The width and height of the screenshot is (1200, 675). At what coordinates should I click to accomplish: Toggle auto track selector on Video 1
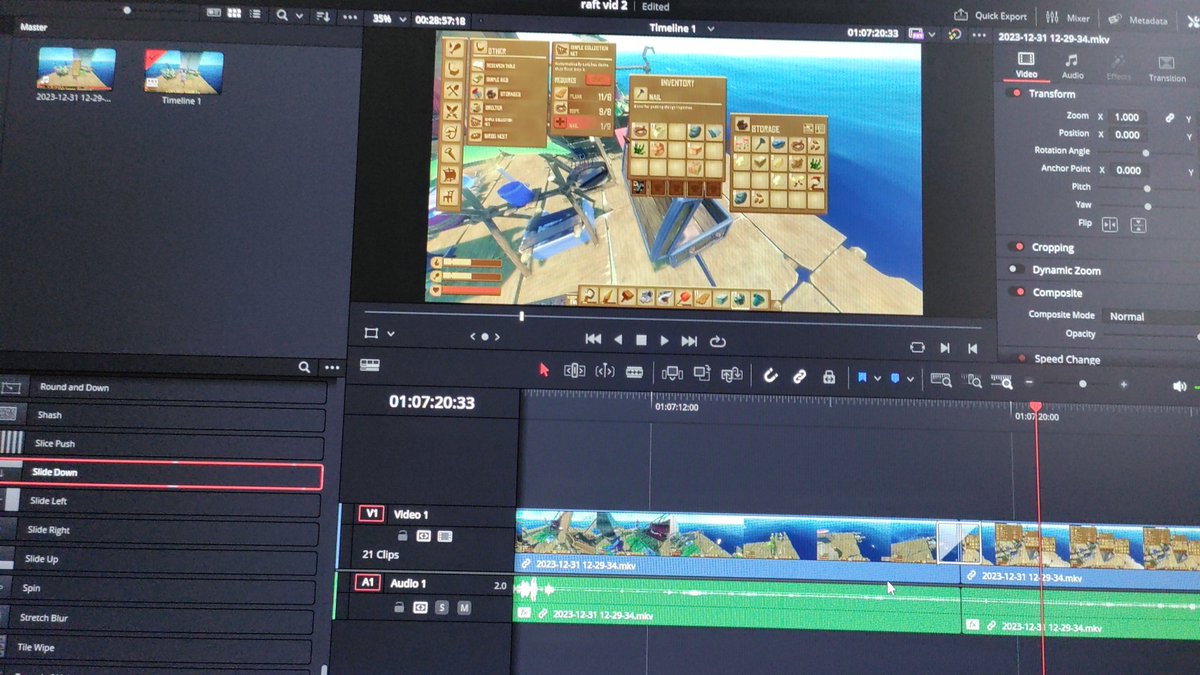(423, 536)
